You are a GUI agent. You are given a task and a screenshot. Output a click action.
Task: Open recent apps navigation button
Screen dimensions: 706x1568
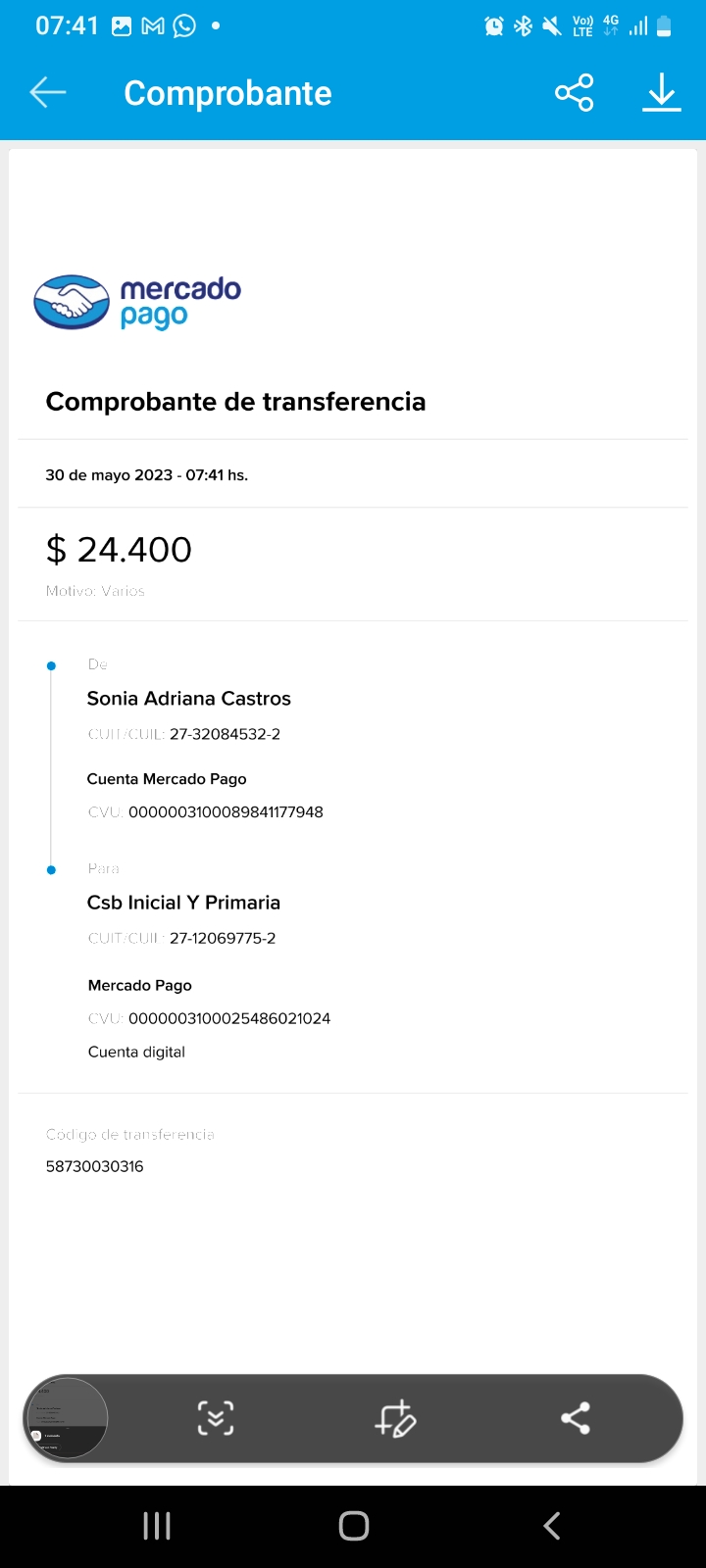[x=157, y=1526]
